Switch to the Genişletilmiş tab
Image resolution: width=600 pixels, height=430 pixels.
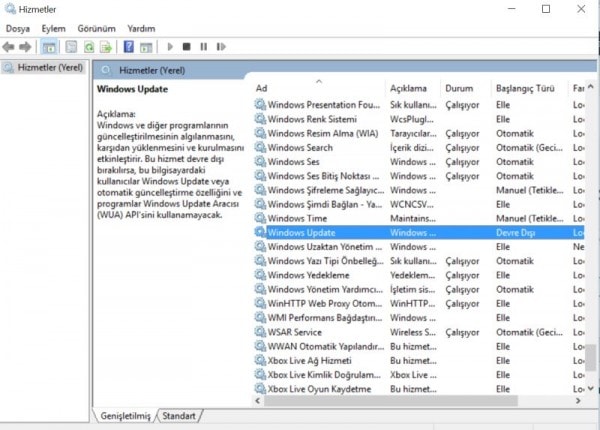[x=125, y=416]
